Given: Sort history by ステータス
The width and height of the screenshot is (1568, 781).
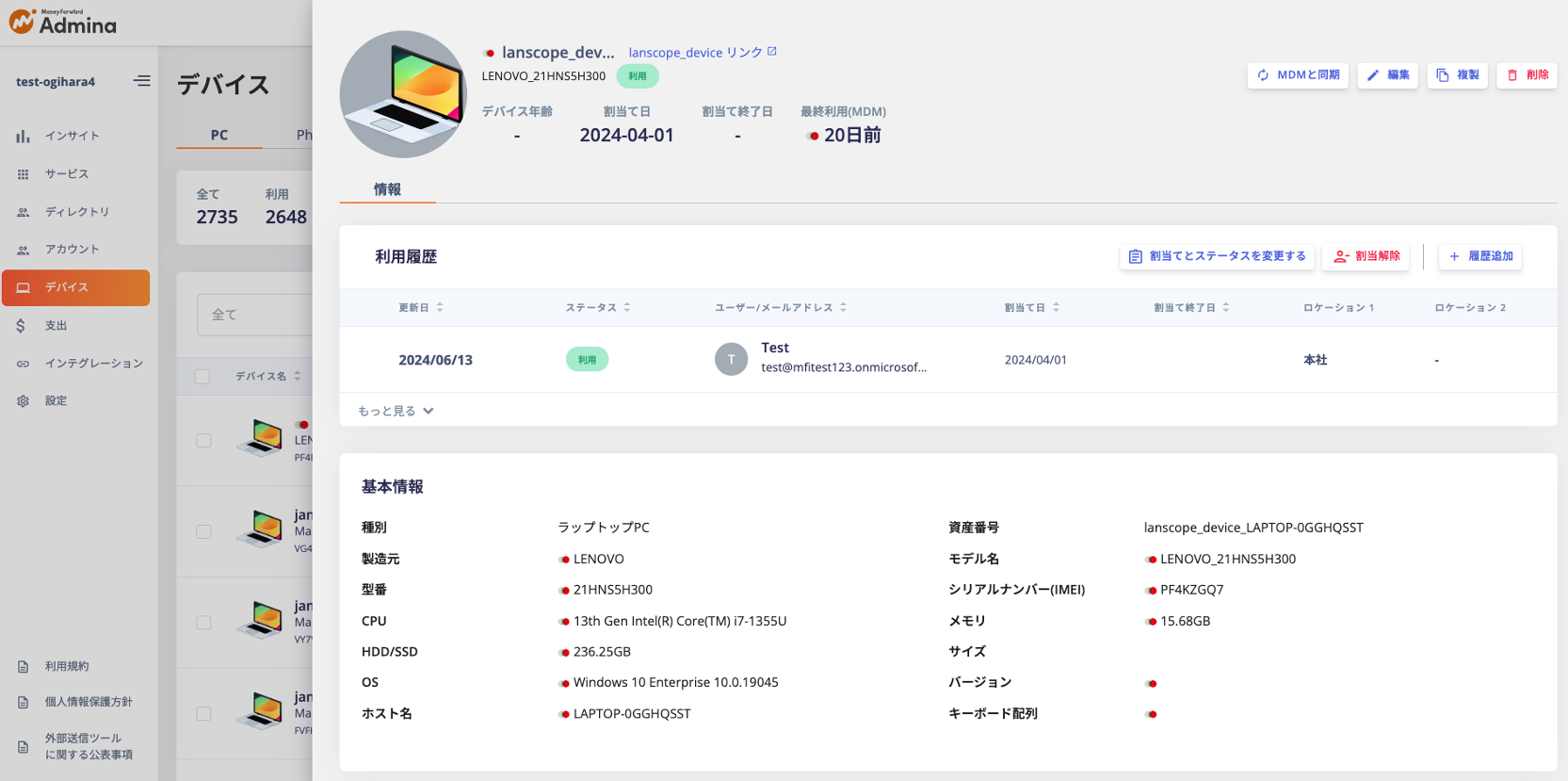Looking at the screenshot, I should pyautogui.click(x=598, y=308).
